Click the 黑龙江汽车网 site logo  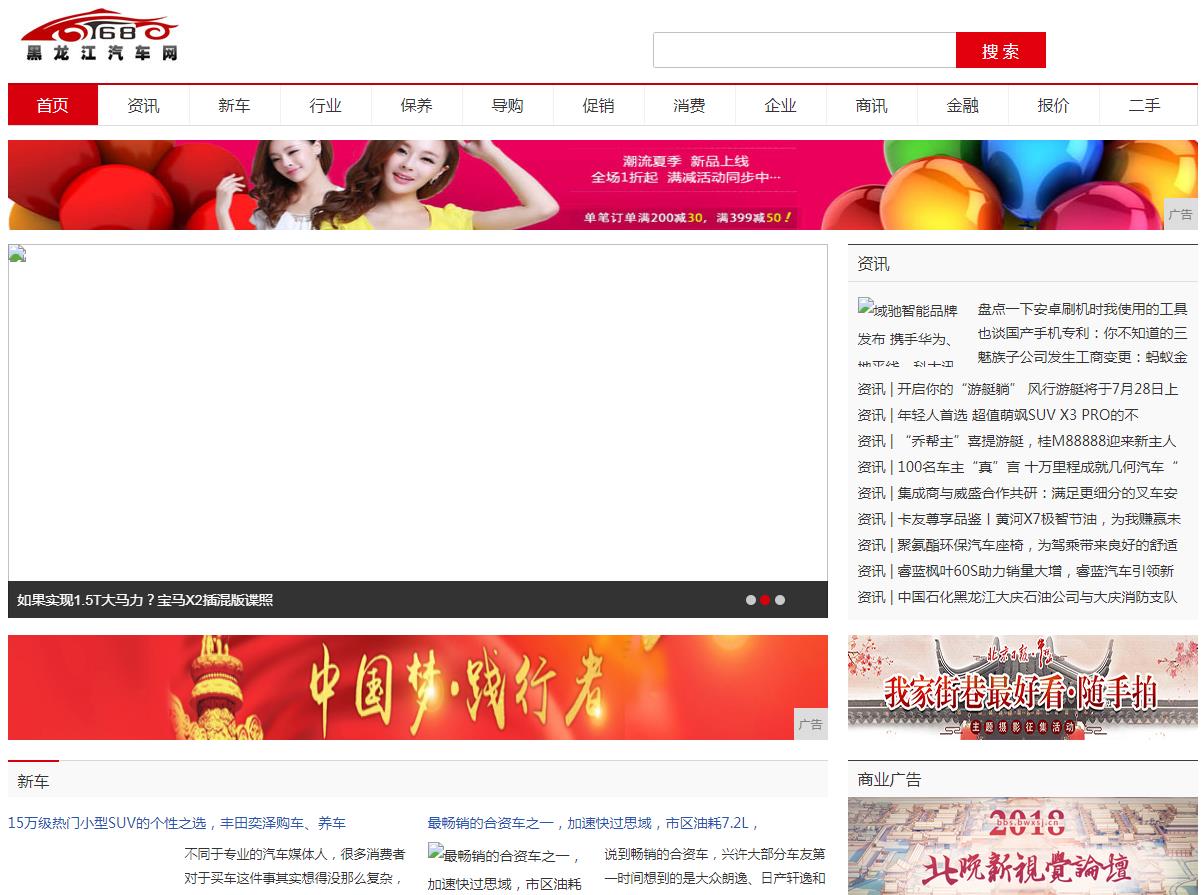[x=99, y=36]
